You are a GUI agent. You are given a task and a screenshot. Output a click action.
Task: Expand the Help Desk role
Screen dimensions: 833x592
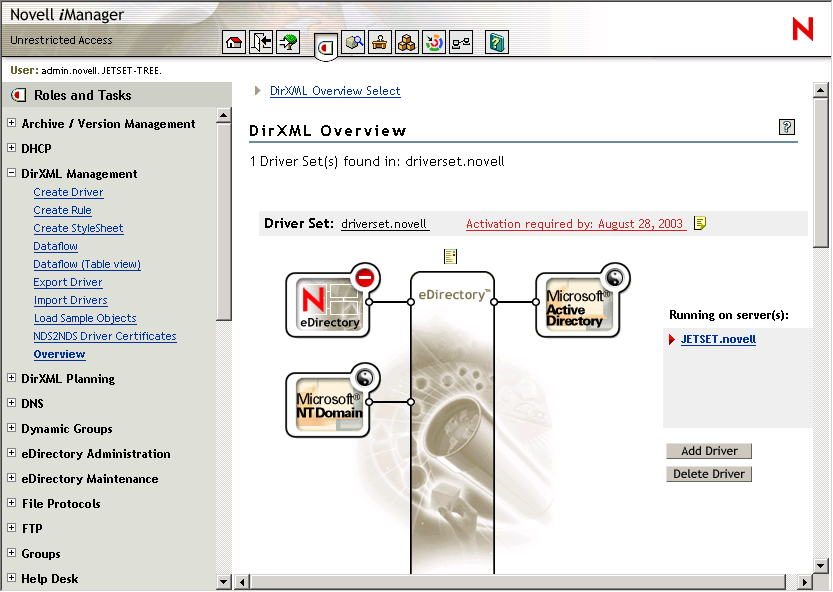(11, 578)
